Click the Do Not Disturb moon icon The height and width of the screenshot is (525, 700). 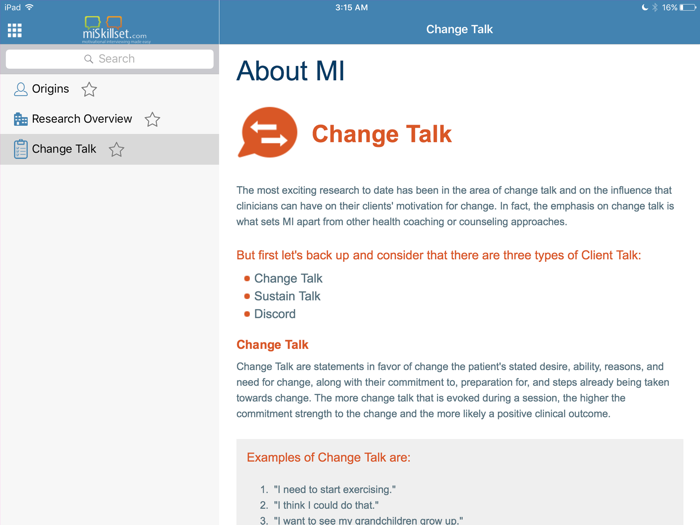point(645,7)
